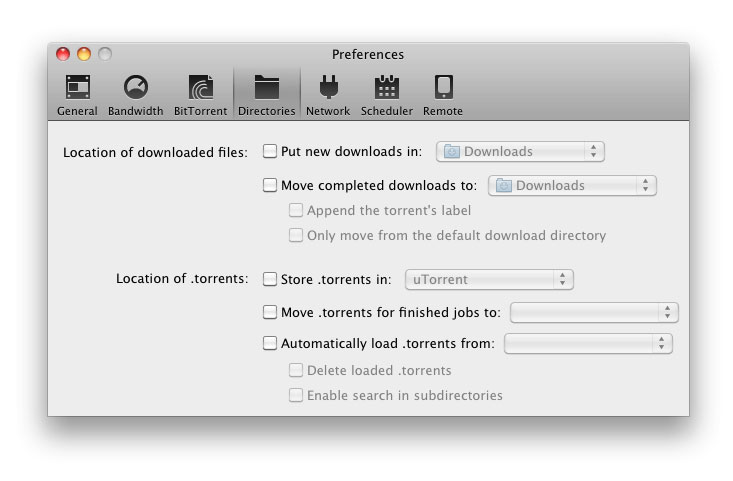Open the Network plug icon
This screenshot has width=733, height=481.
tap(327, 87)
